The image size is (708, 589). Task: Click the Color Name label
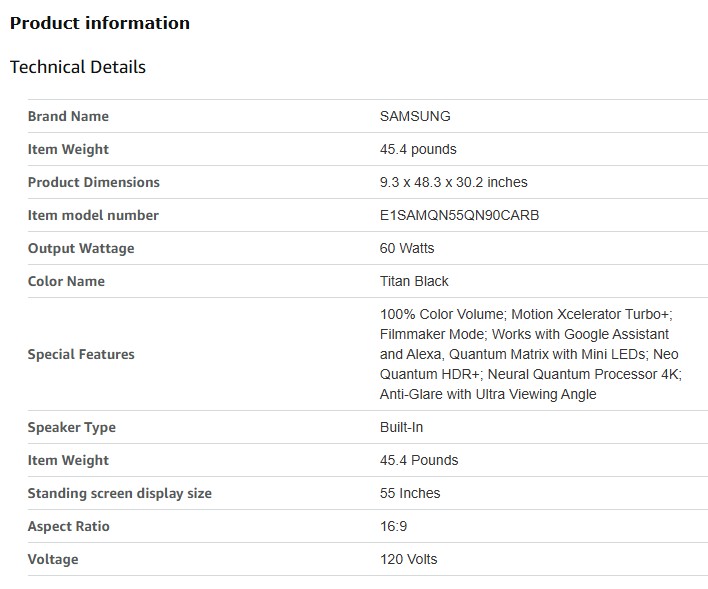click(x=66, y=281)
